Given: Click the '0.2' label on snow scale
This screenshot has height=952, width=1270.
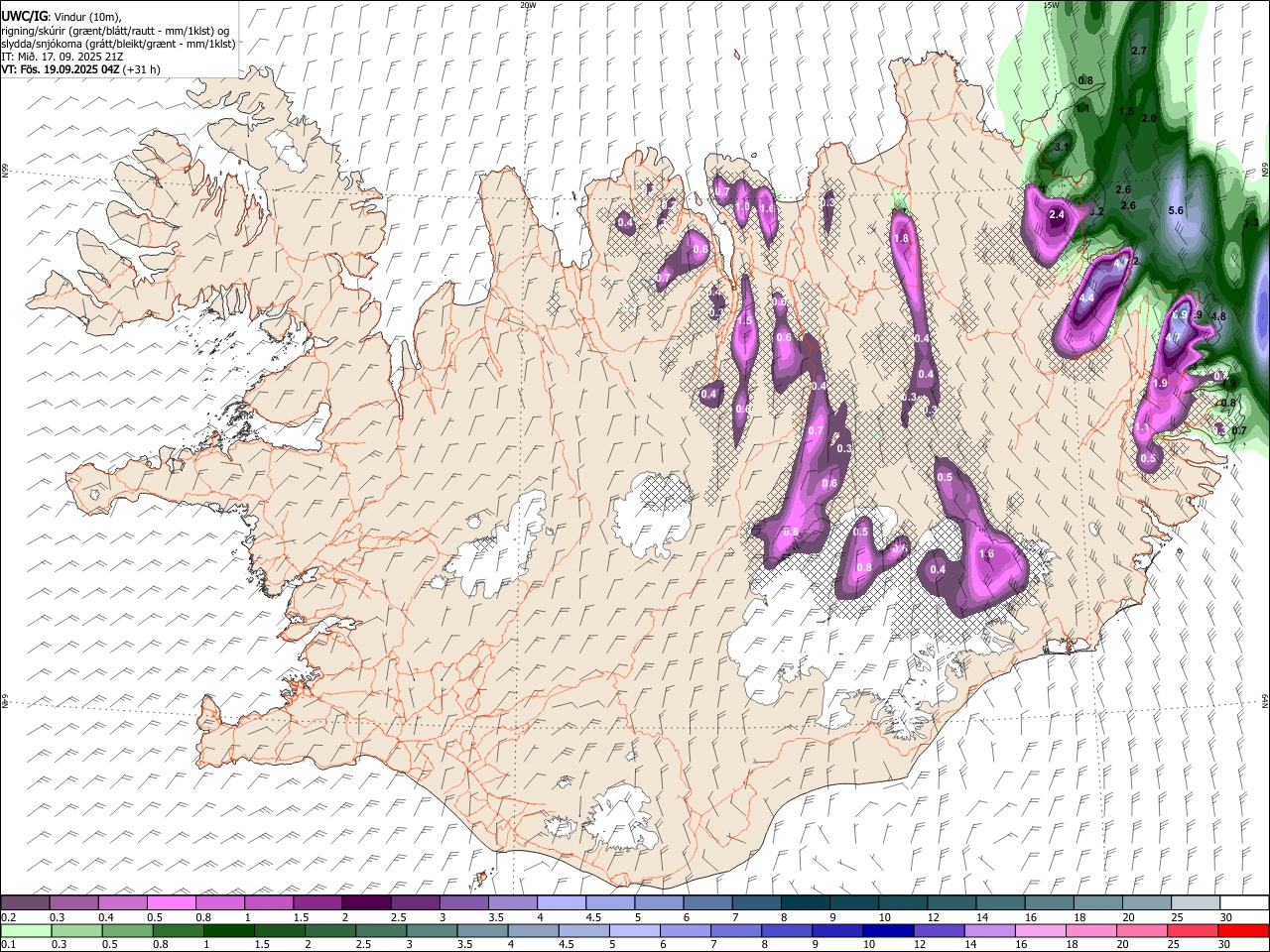Looking at the screenshot, I should (7, 917).
